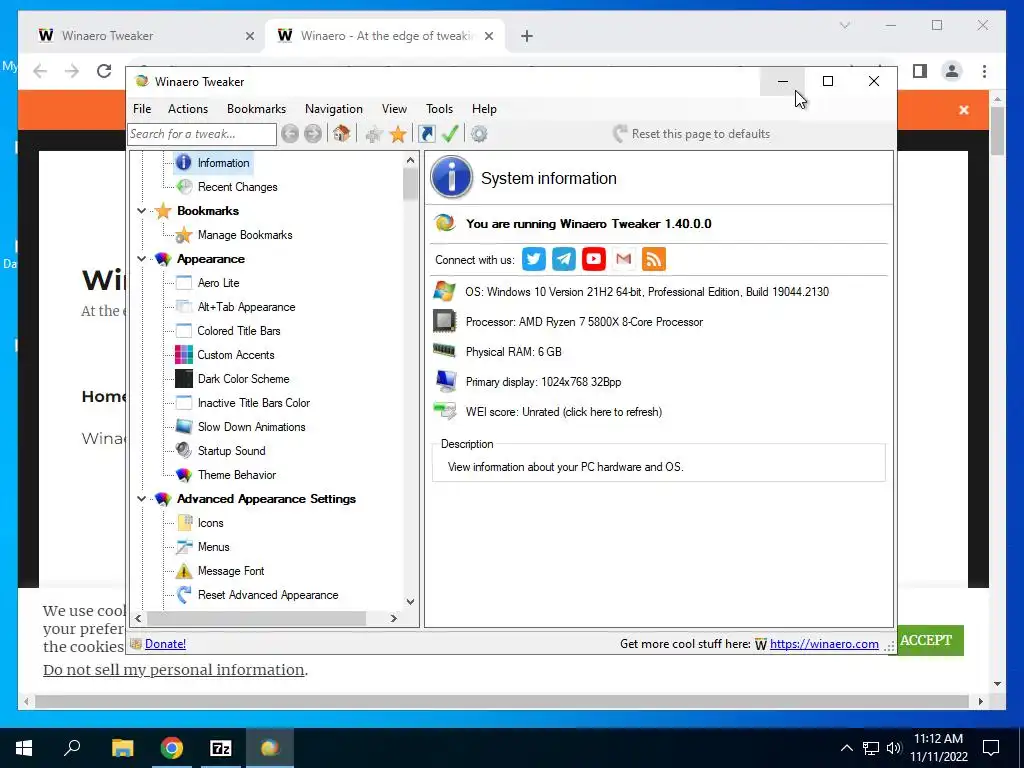Open the Gmail contact icon
This screenshot has height=768, width=1024.
[624, 259]
